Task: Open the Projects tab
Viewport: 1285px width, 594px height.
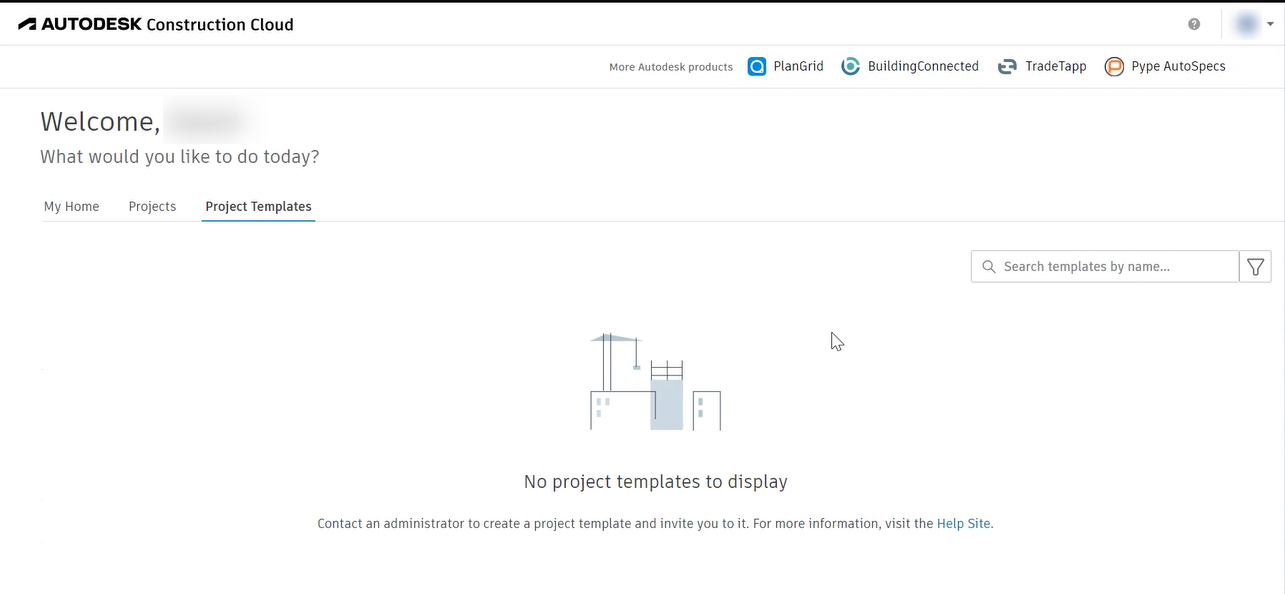Action: click(152, 206)
